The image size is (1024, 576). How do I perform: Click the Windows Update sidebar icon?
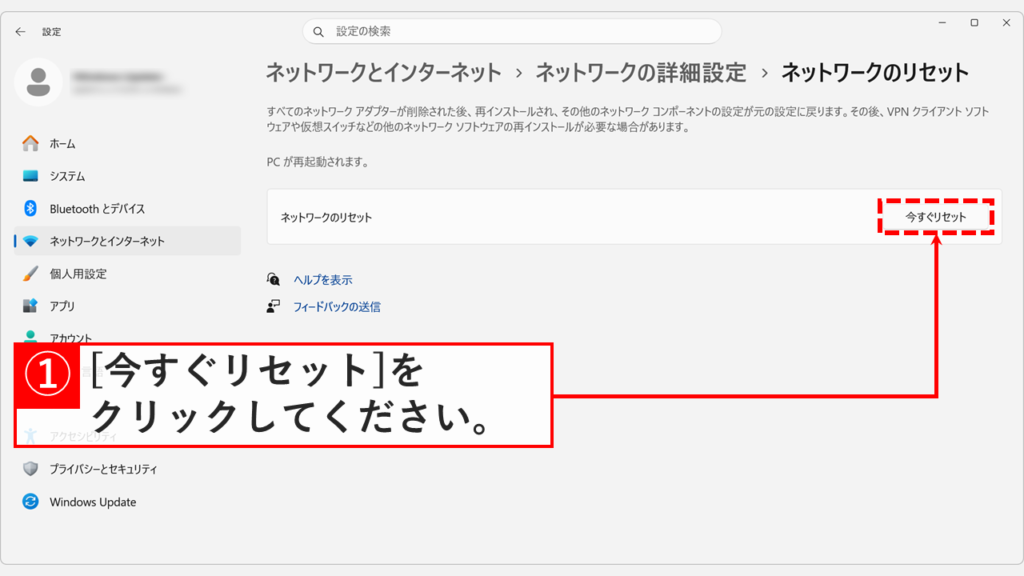(31, 502)
